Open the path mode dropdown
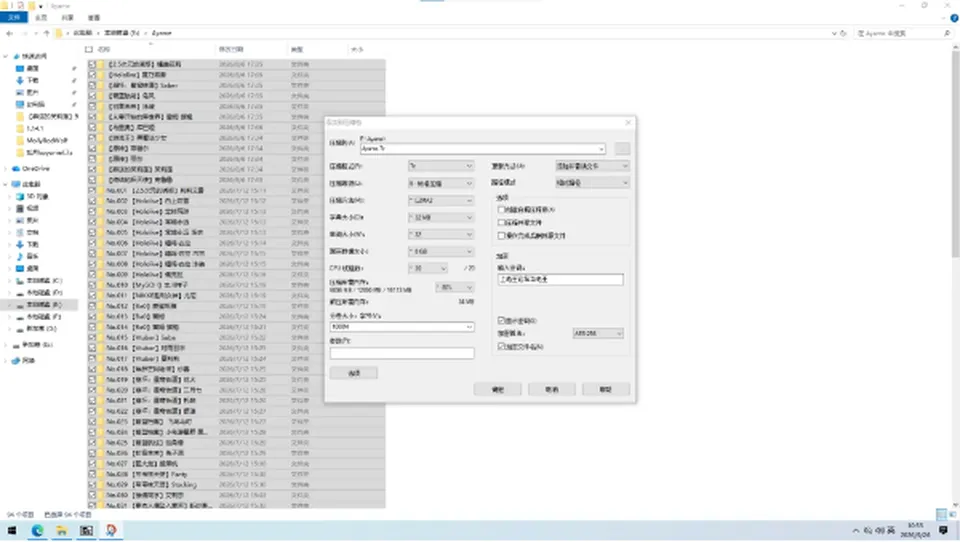This screenshot has width=960, height=542. pyautogui.click(x=592, y=183)
